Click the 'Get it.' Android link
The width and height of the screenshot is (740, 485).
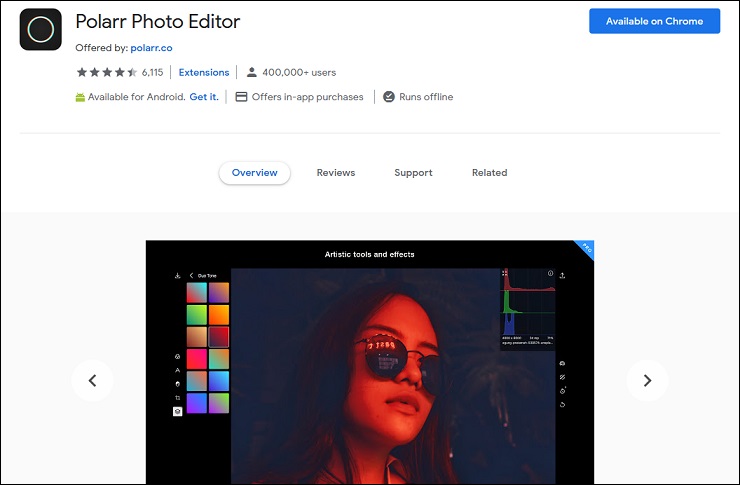tap(204, 97)
